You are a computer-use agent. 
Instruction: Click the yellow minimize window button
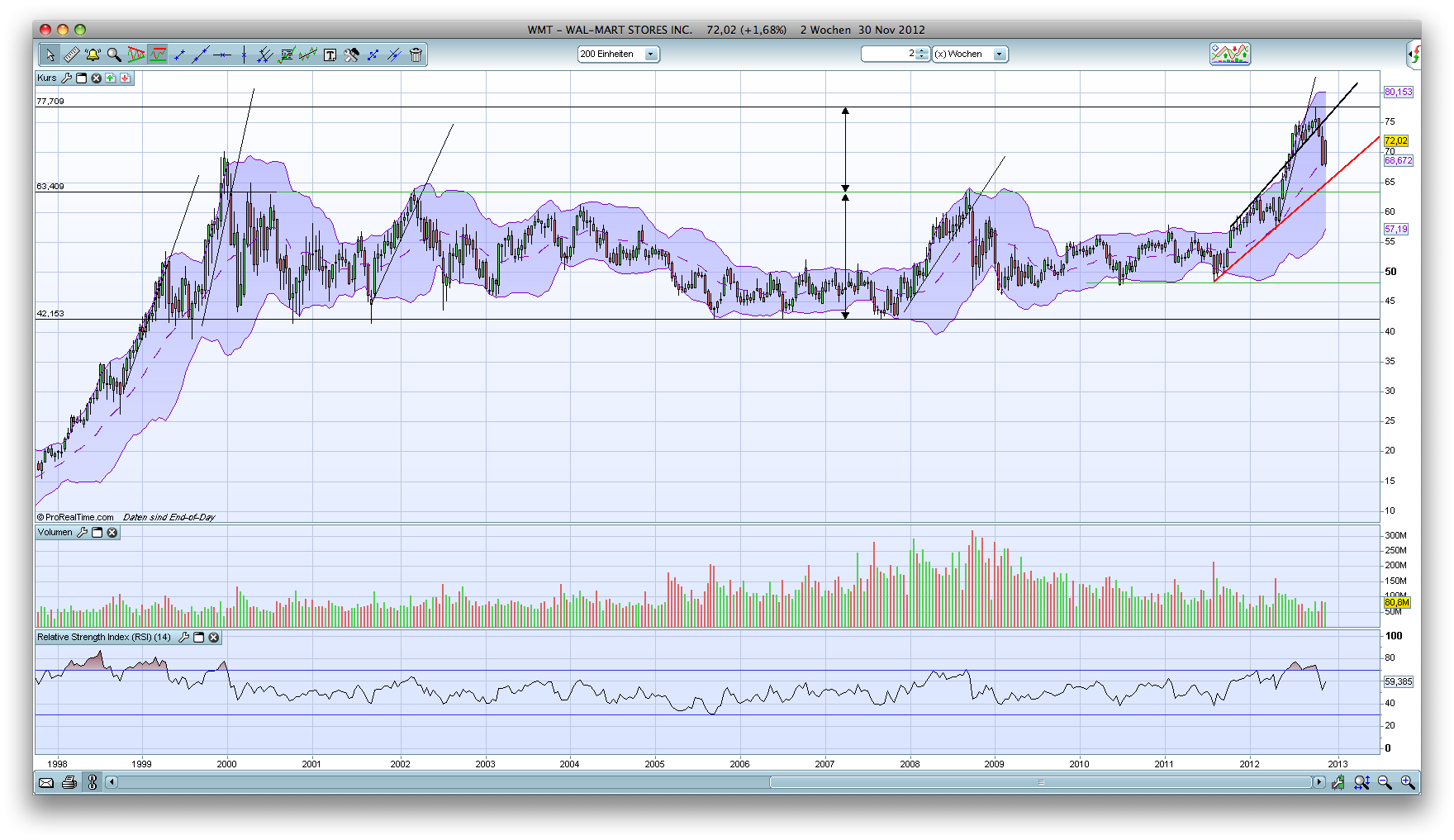tap(63, 30)
